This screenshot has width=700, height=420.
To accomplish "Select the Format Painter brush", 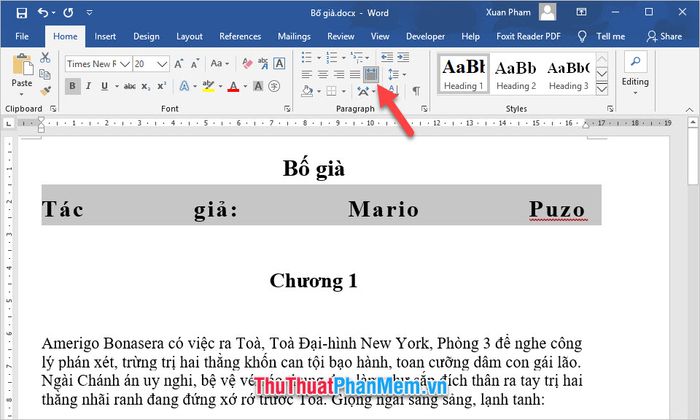I will [45, 91].
